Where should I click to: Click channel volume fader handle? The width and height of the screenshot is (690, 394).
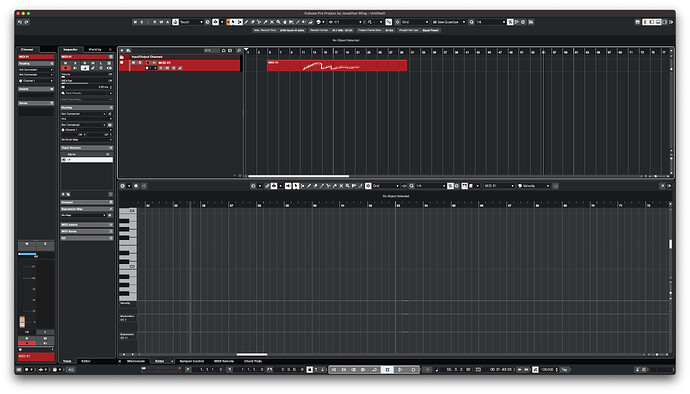22,322
